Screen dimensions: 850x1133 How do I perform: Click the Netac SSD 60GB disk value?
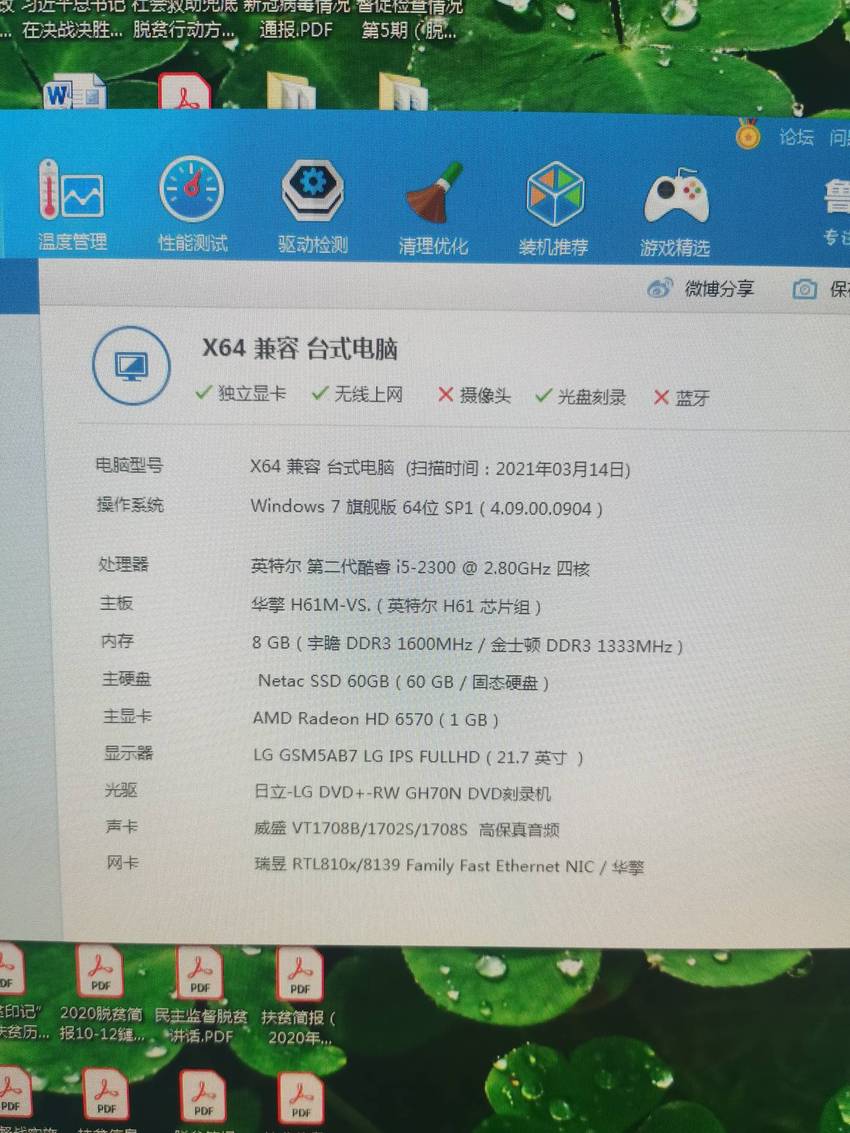pos(403,681)
